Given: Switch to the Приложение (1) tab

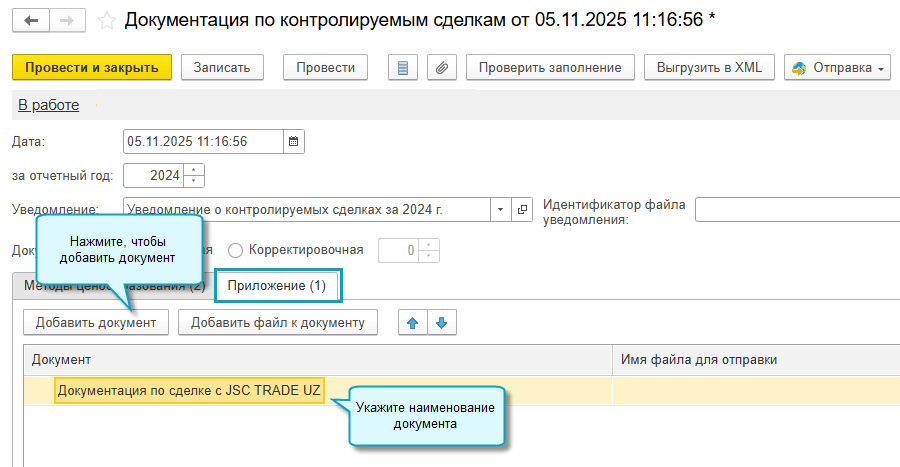Looking at the screenshot, I should click(x=277, y=286).
